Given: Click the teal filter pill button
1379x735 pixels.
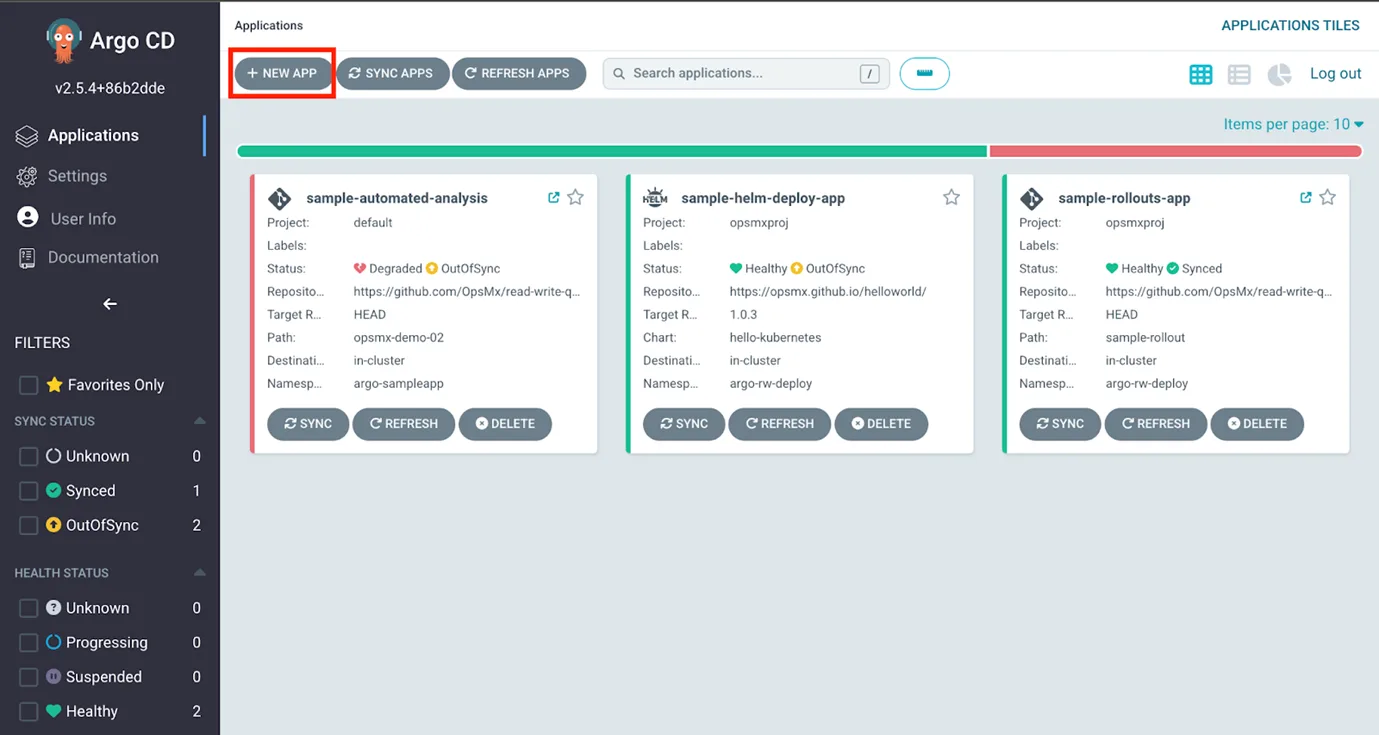Looking at the screenshot, I should click(924, 73).
